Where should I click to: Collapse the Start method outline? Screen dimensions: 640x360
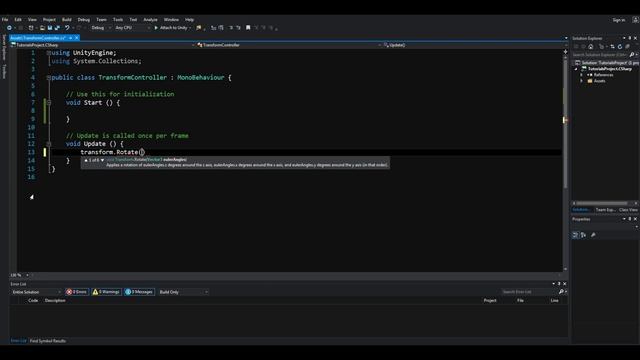point(49,102)
